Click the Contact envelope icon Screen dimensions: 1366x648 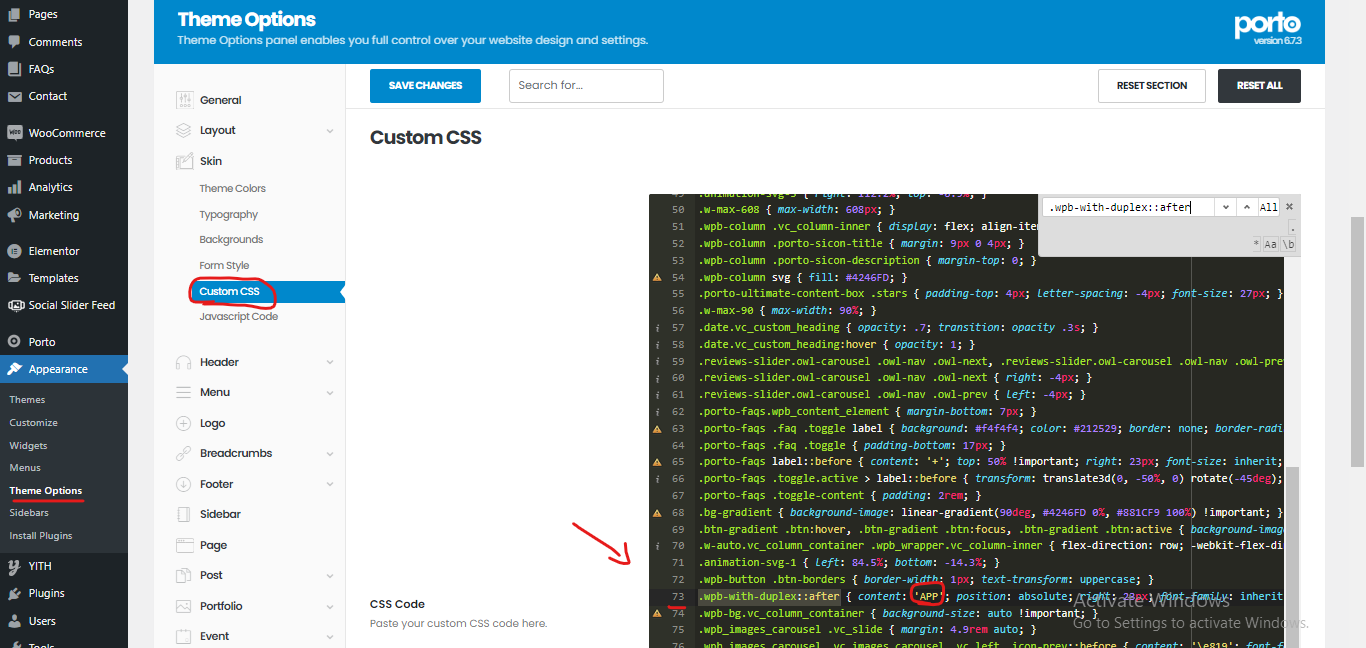14,96
